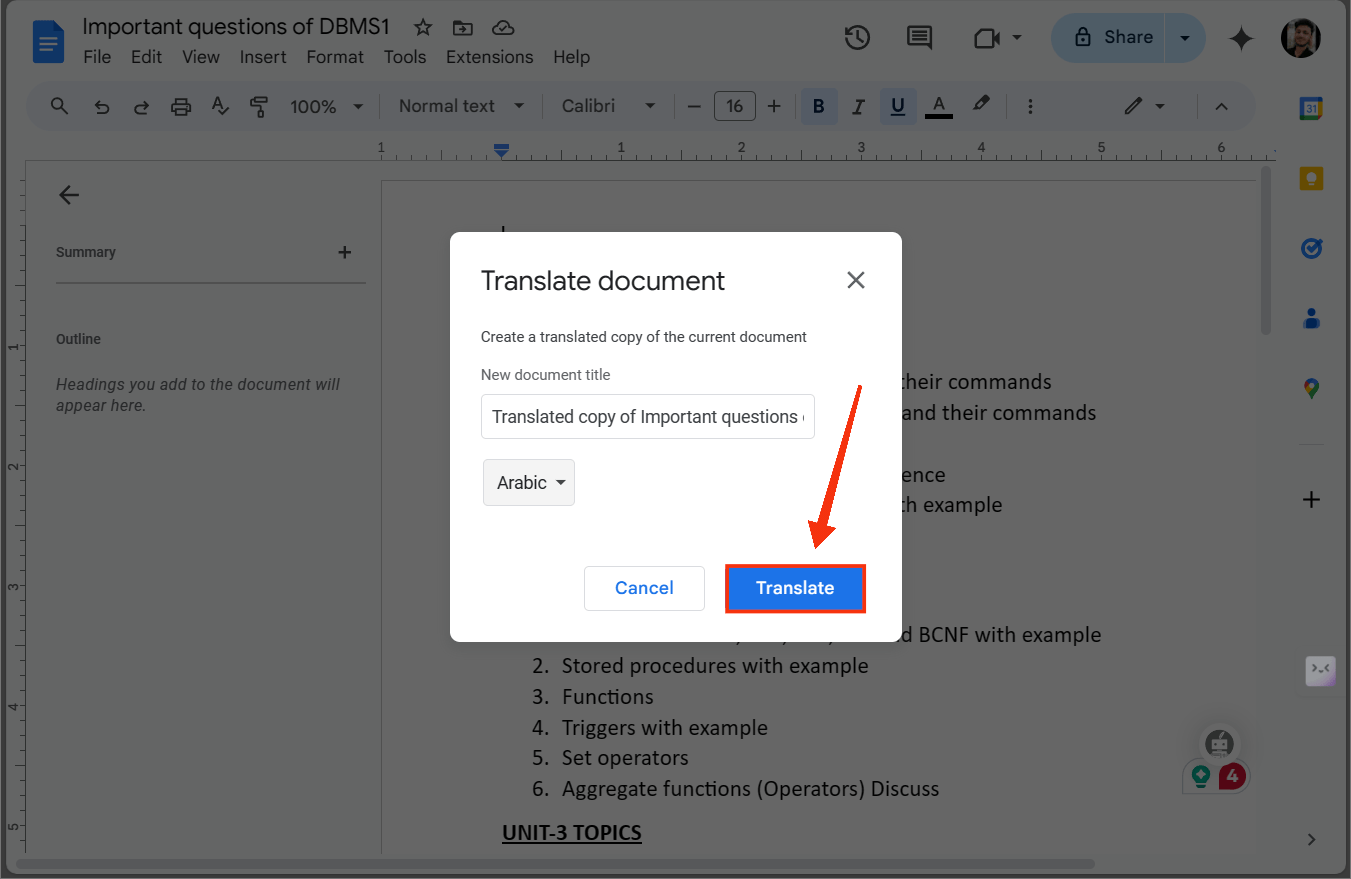The image size is (1351, 879).
Task: Open Google Tasks in side panel
Action: point(1311,248)
